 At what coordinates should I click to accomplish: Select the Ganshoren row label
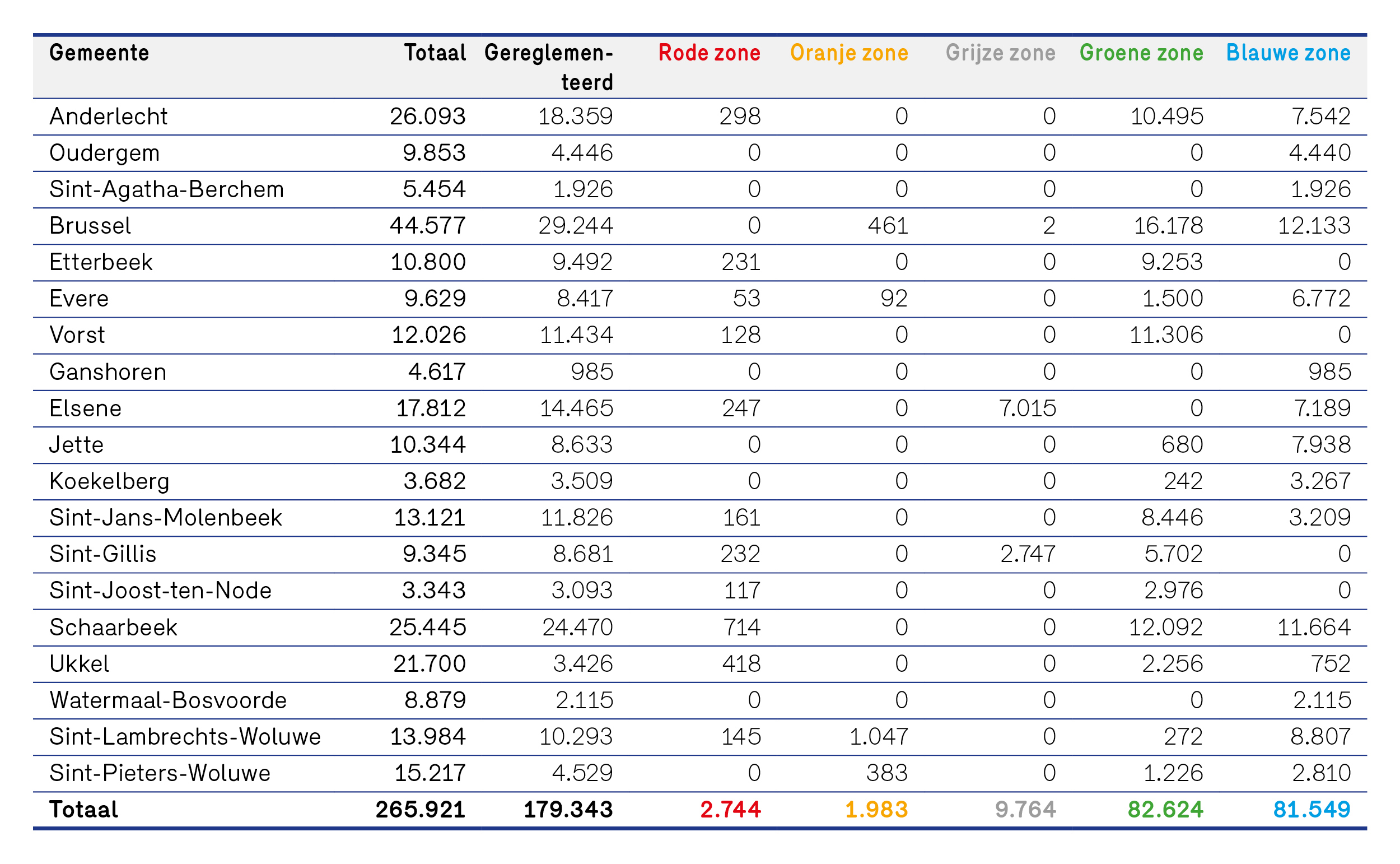(108, 372)
